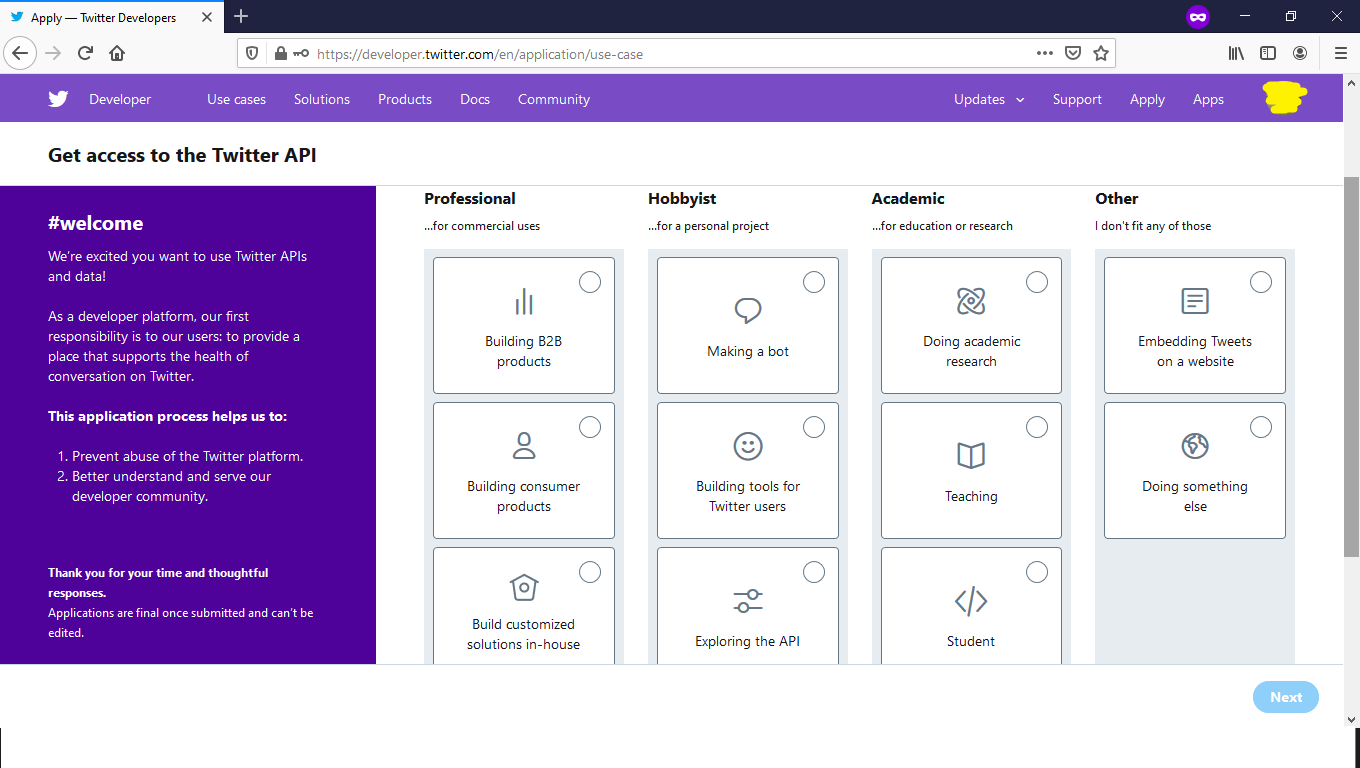Open the Community menu item
The height and width of the screenshot is (768, 1360).
(x=554, y=99)
